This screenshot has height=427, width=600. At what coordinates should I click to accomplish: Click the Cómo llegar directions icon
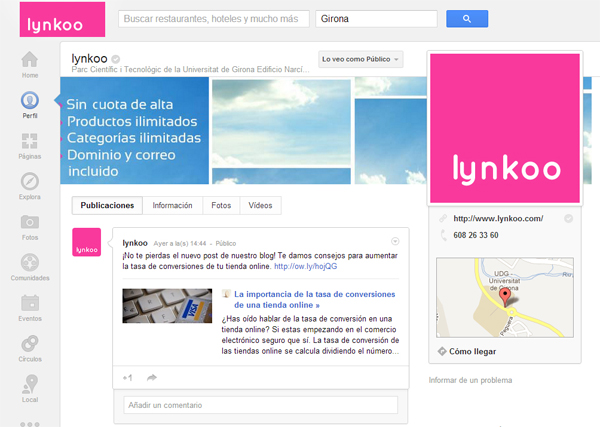[442, 351]
